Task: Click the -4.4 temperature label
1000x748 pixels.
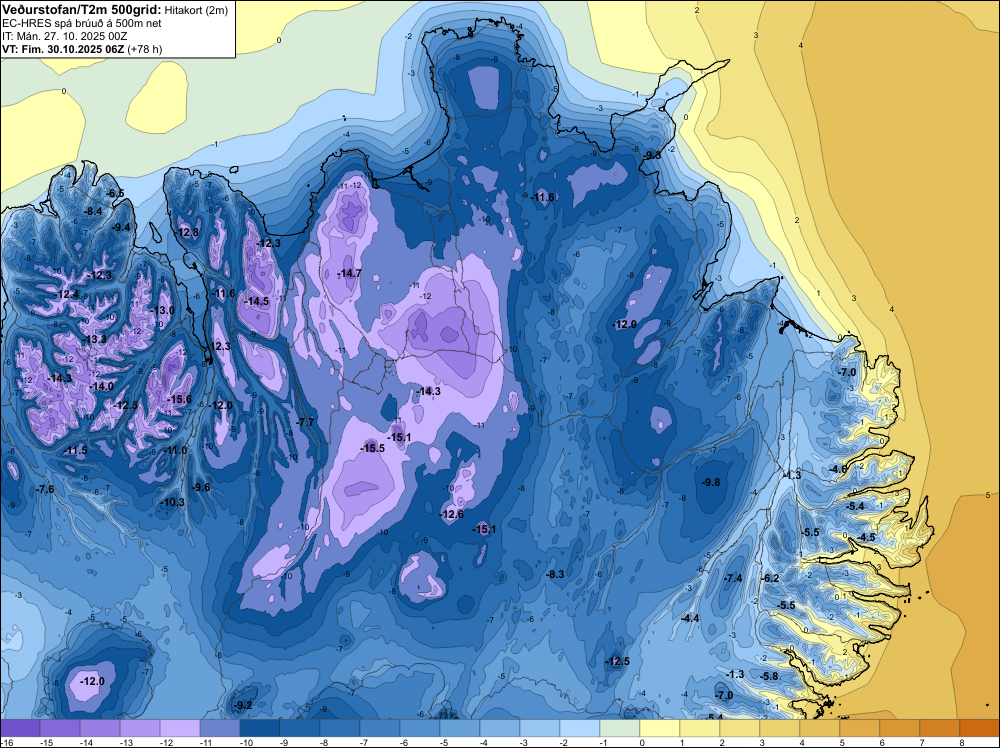Action: [690, 618]
